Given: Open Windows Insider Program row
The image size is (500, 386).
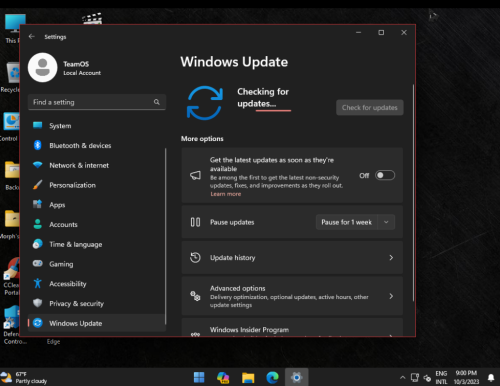Looking at the screenshot, I should click(292, 327).
